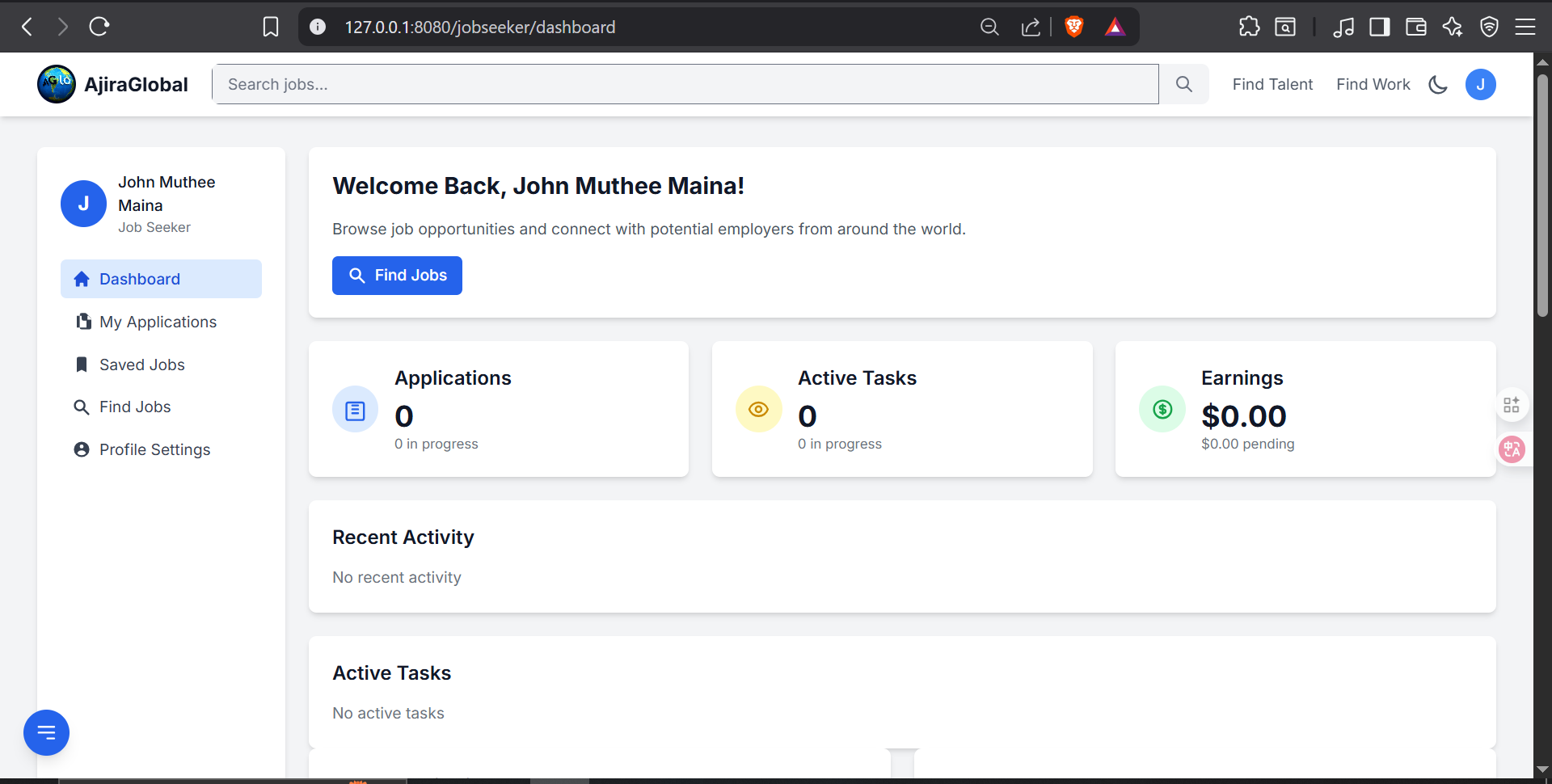
Task: Open the blue floating menu button
Action: 46,732
